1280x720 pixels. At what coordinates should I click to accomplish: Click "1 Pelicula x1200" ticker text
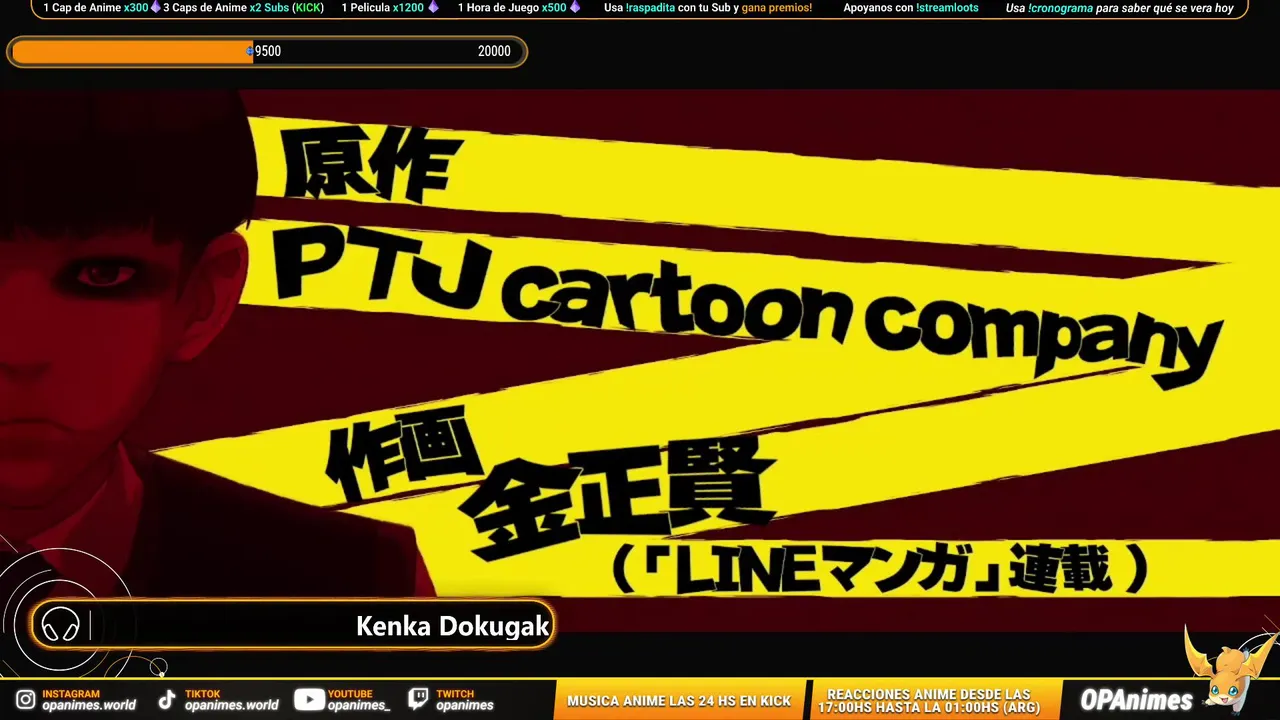[x=383, y=8]
